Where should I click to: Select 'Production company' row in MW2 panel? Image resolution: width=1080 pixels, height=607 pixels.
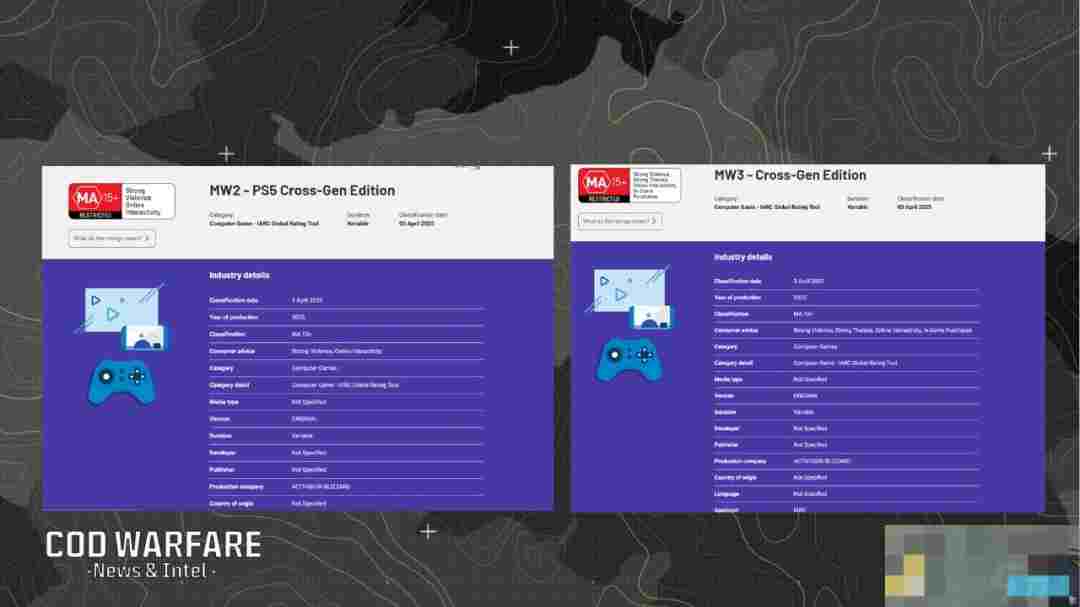tap(346, 486)
